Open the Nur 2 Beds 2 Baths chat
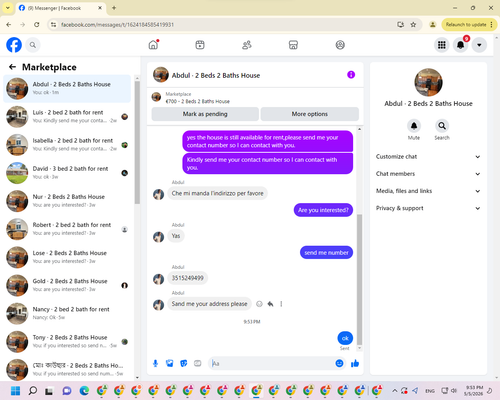 pyautogui.click(x=67, y=201)
